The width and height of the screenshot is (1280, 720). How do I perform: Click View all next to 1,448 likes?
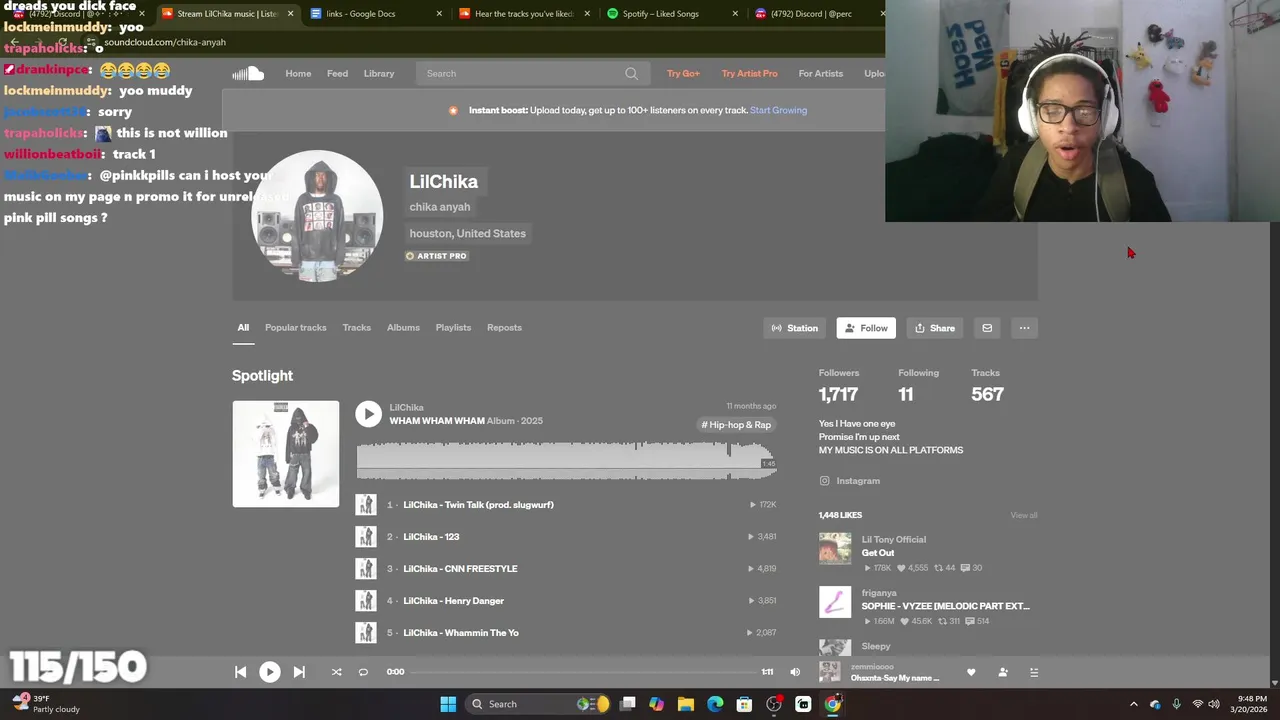[1024, 515]
